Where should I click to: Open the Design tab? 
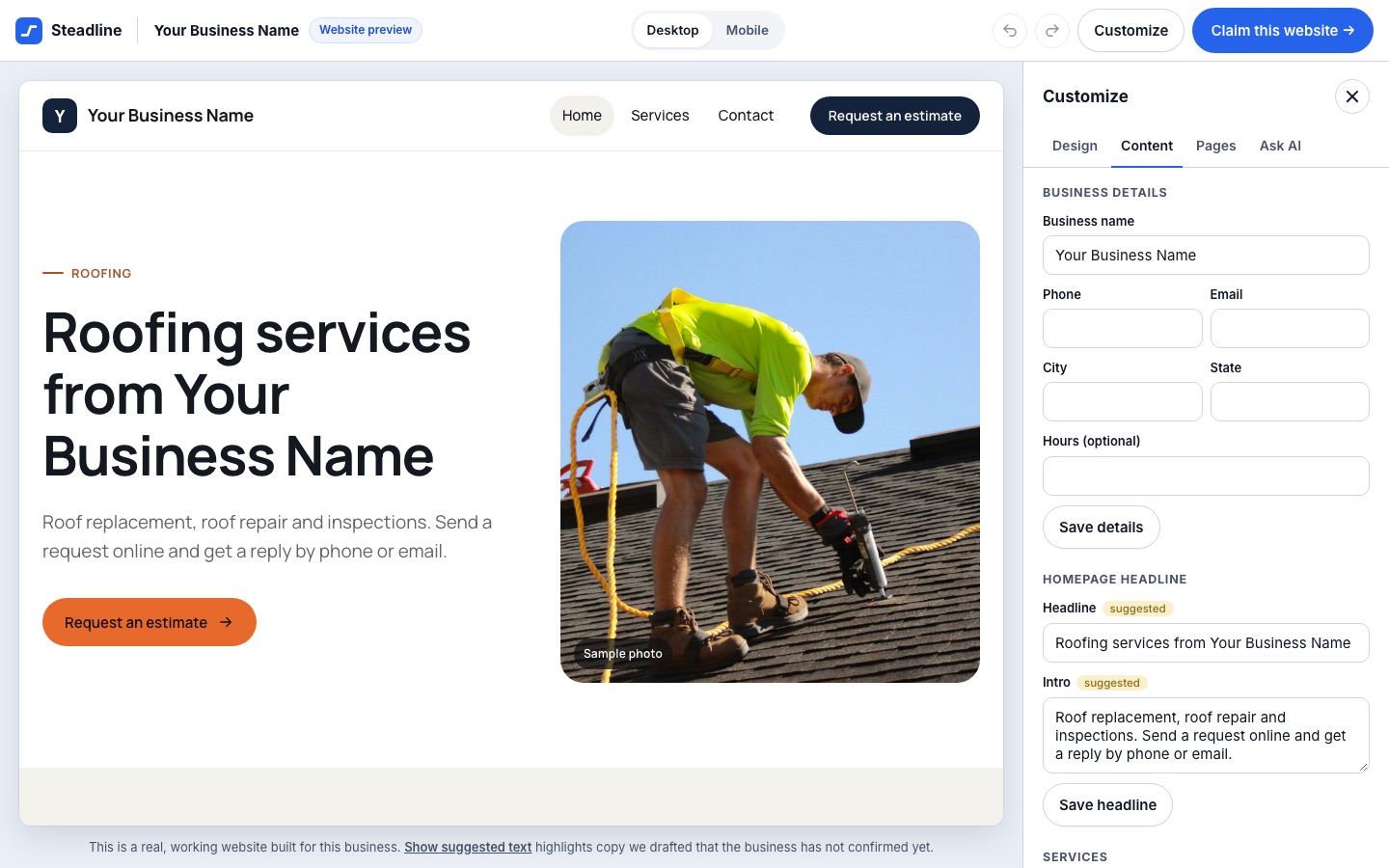pos(1075,146)
